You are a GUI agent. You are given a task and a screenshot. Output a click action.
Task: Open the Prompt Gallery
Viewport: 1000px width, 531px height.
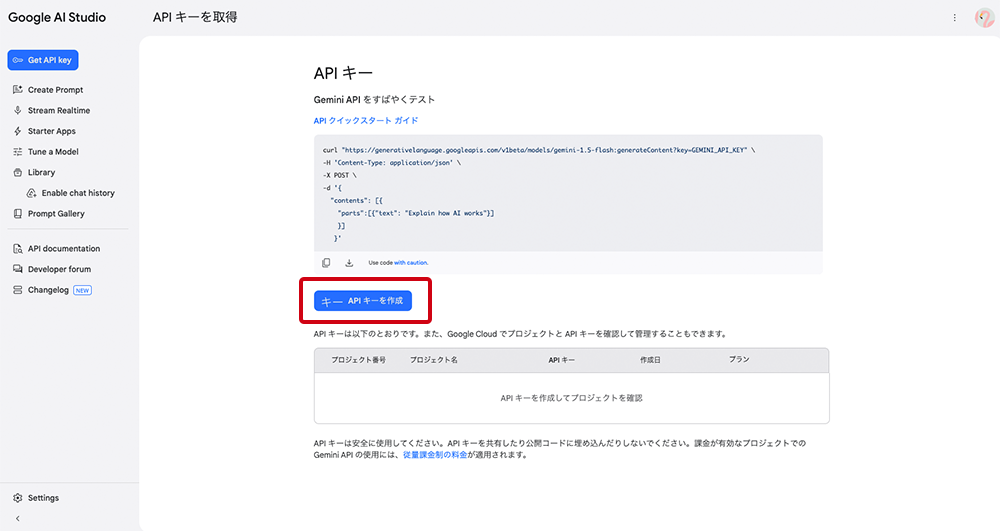pos(56,214)
